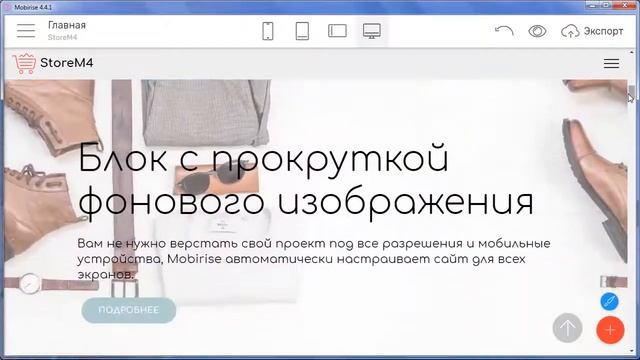Click the Mobirise 4.4.1 app icon in title bar
The width and height of the screenshot is (640, 360).
coord(7,7)
